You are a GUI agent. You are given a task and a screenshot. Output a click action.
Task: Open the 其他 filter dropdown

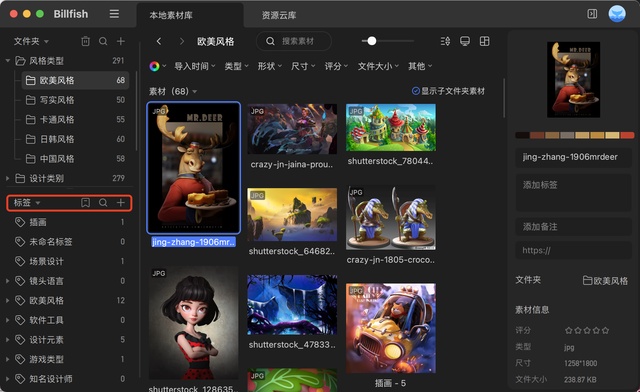pyautogui.click(x=420, y=66)
